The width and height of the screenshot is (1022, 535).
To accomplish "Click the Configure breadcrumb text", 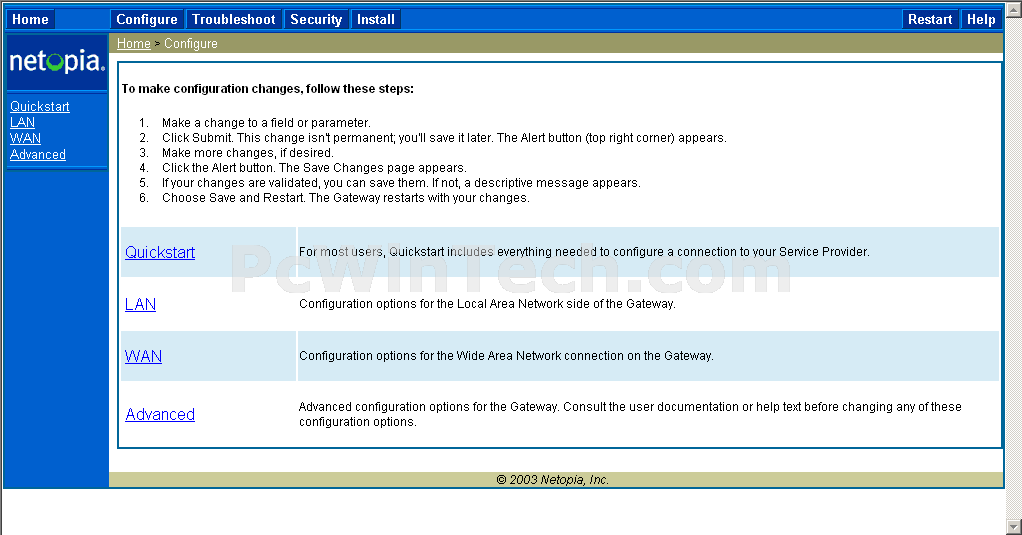I will (x=191, y=44).
